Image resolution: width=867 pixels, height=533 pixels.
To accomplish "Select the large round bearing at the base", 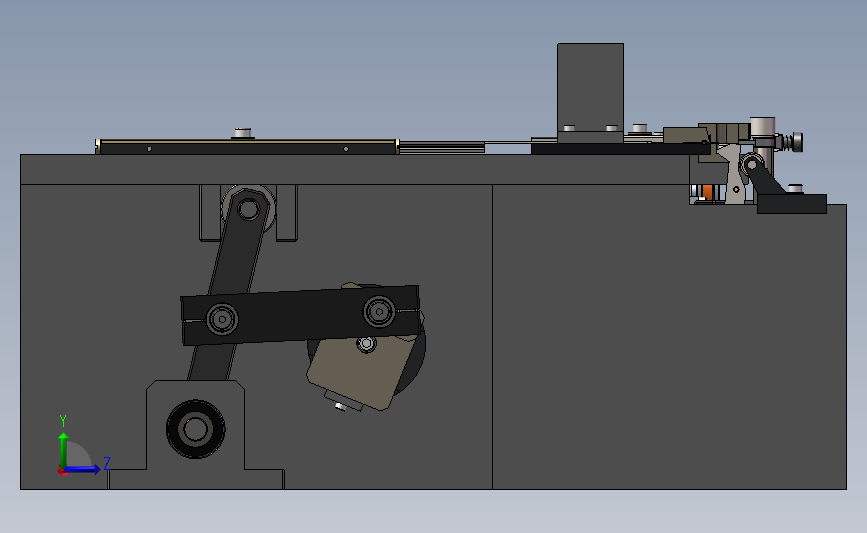I will 195,429.
